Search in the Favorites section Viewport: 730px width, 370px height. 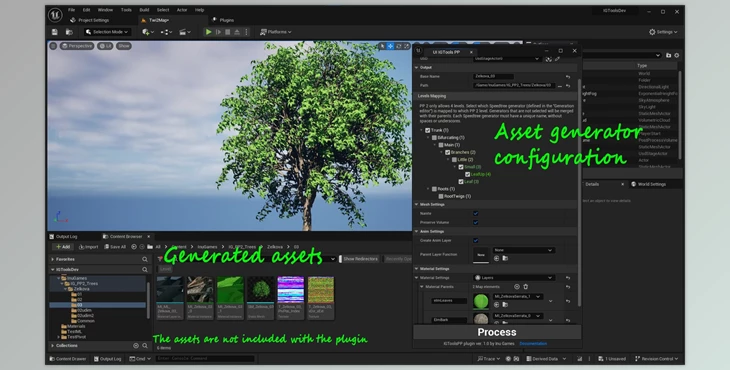coord(145,259)
